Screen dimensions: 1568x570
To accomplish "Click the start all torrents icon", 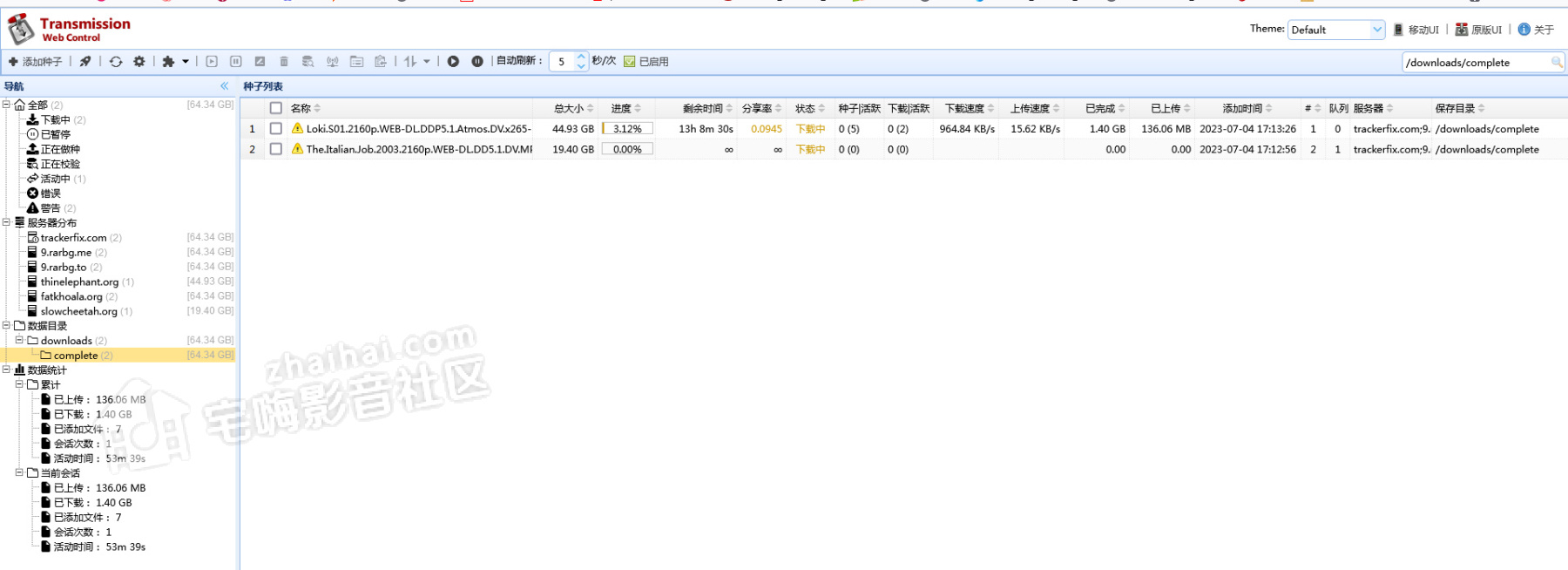I will [x=453, y=62].
